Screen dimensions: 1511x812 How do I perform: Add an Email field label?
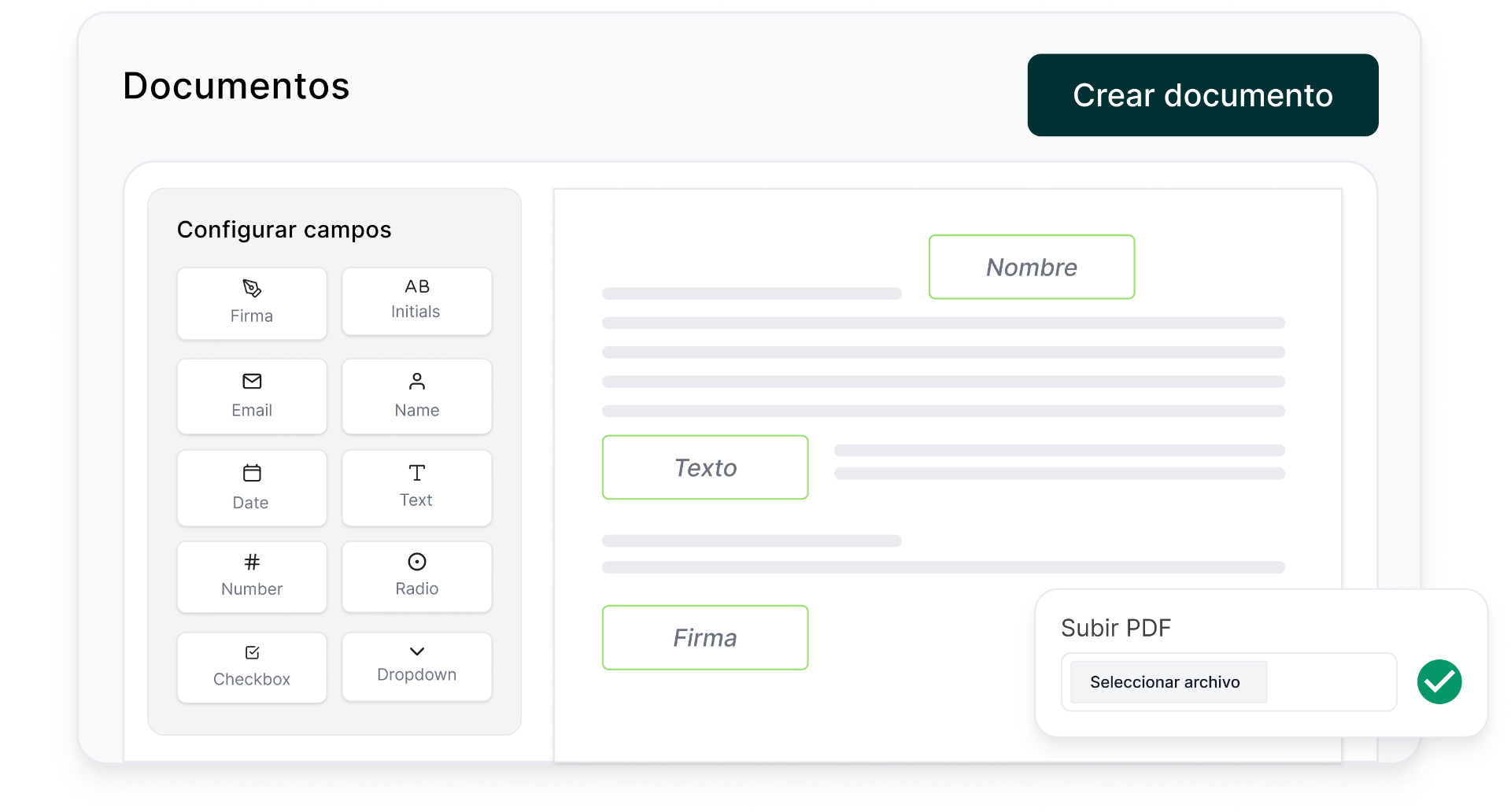point(252,410)
